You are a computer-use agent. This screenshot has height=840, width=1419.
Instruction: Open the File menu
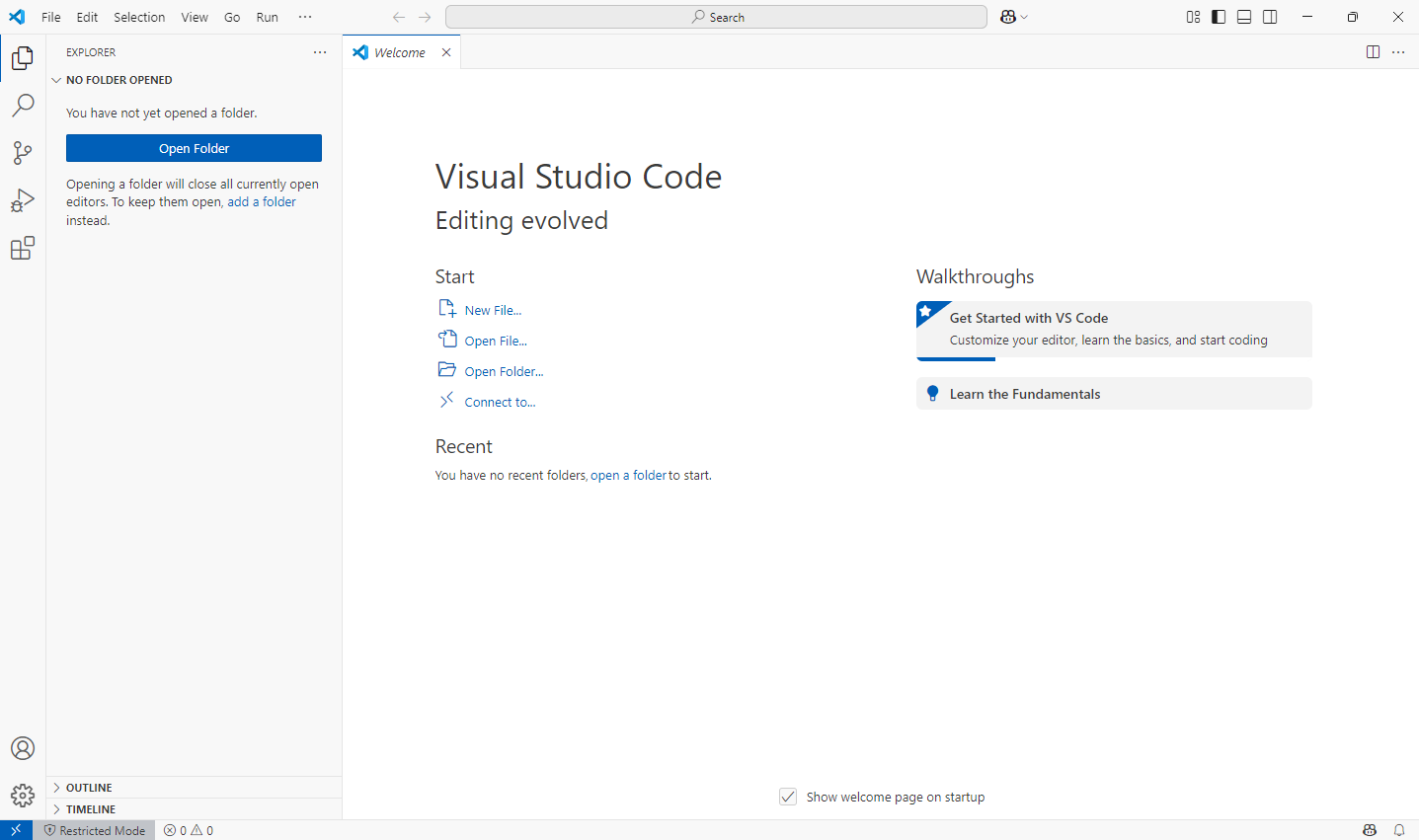[51, 17]
